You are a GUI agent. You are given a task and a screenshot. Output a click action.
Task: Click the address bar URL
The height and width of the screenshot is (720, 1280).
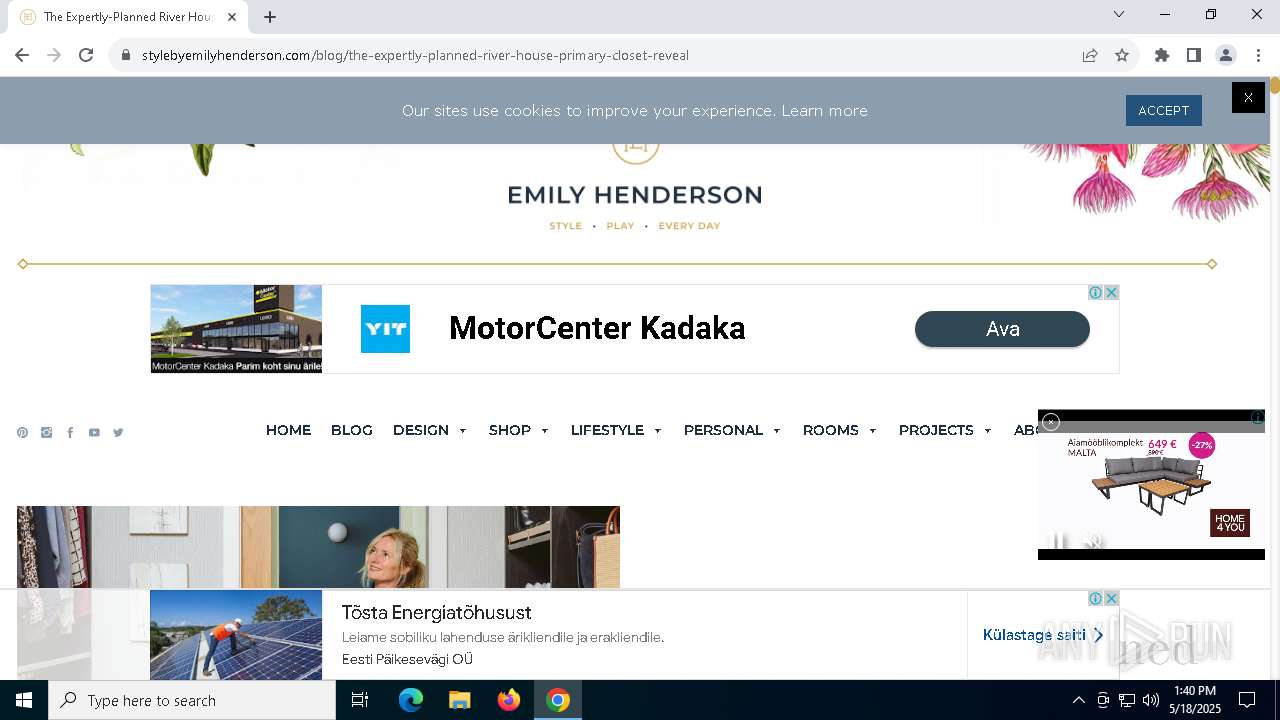(x=415, y=55)
